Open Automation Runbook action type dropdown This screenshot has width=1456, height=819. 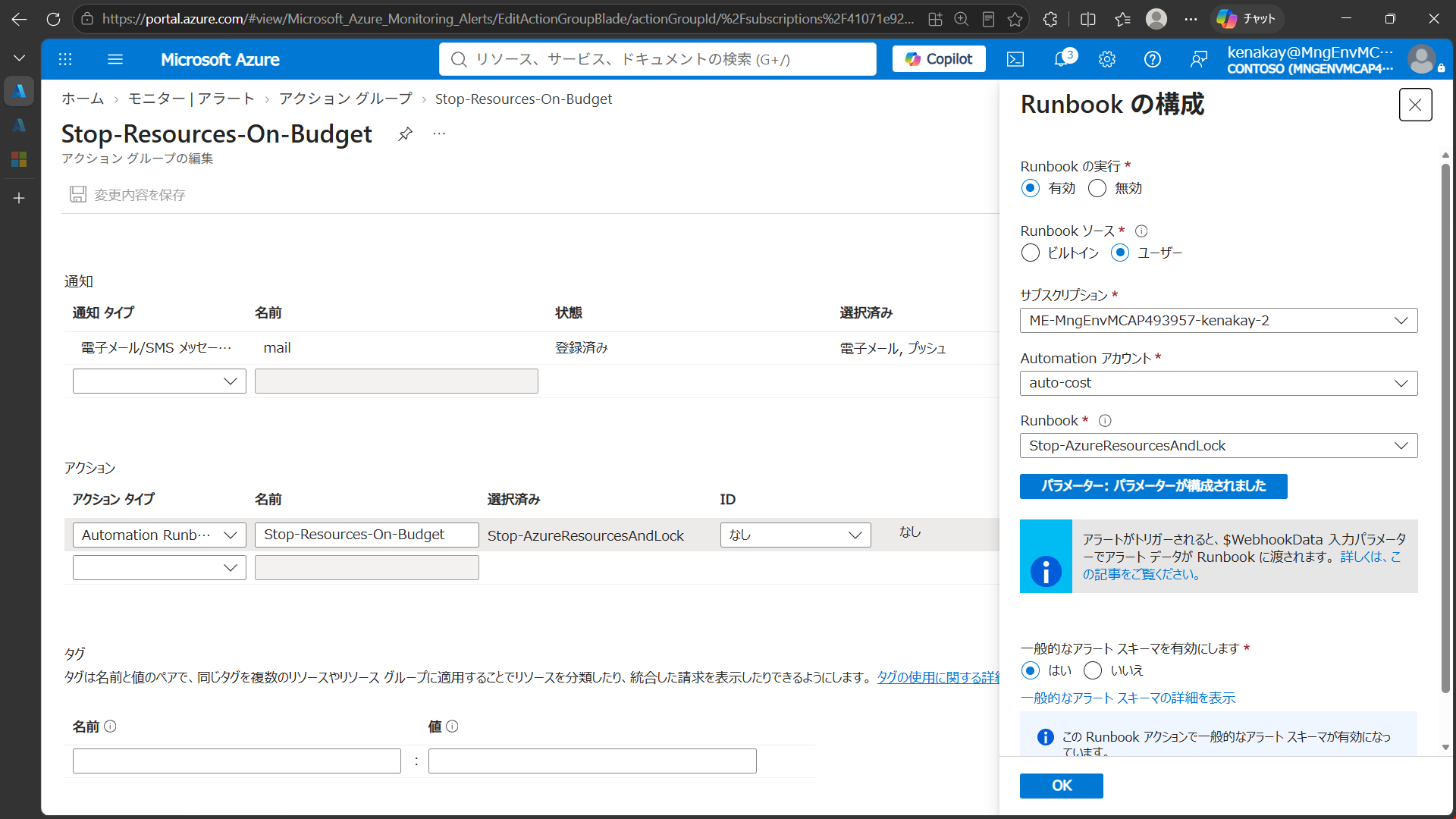click(159, 535)
